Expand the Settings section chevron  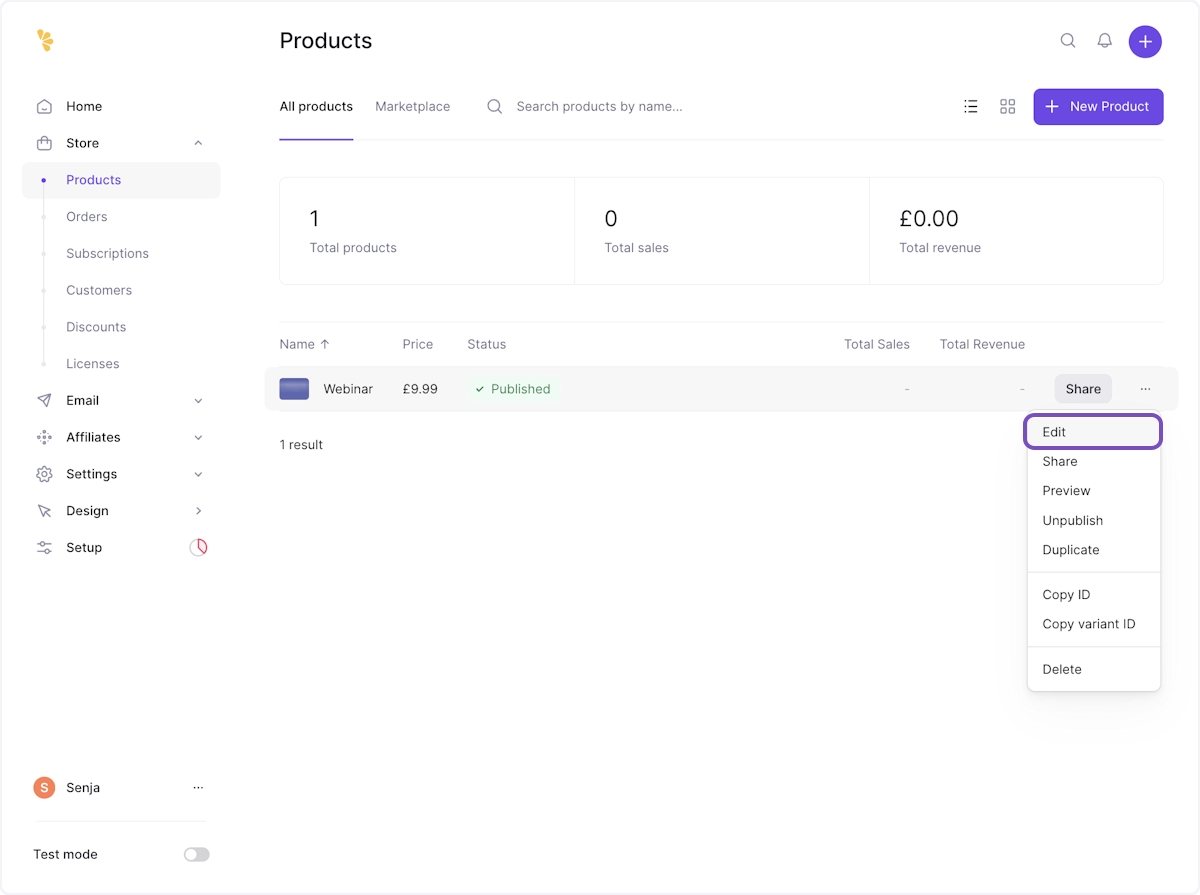198,474
